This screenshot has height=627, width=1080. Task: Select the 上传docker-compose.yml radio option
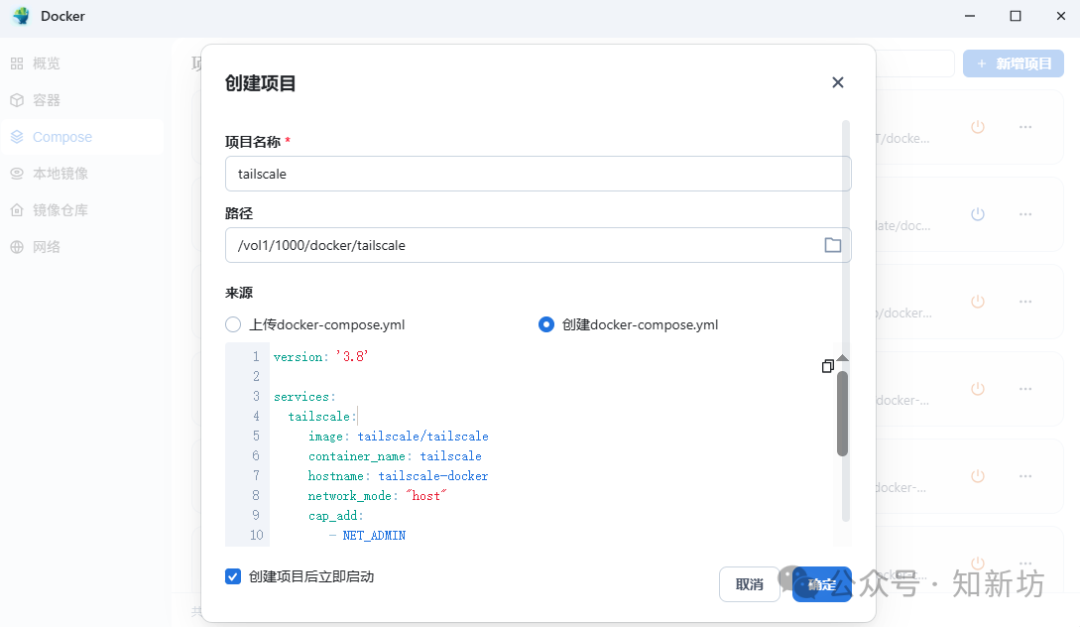[x=233, y=325]
